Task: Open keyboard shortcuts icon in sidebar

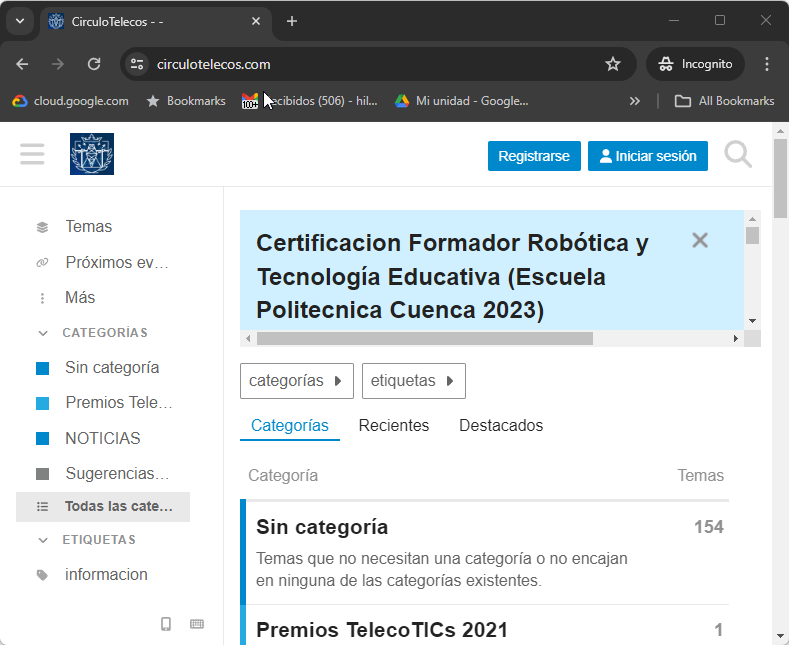Action: [197, 624]
